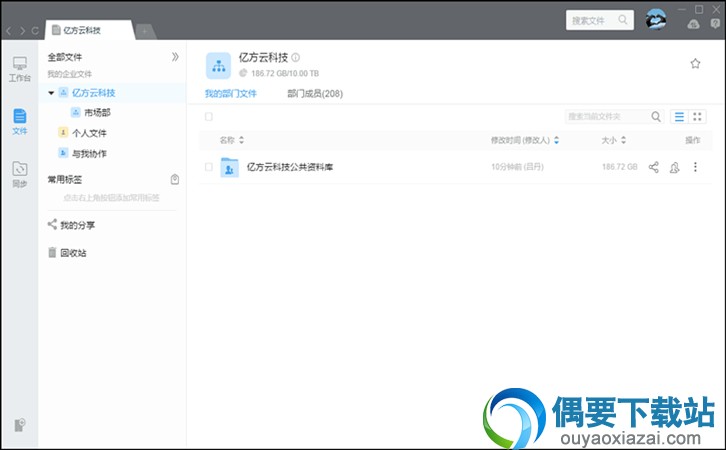Refresh the page with the reload icon
Screen dimensions: 726x450
pyautogui.click(x=35, y=31)
